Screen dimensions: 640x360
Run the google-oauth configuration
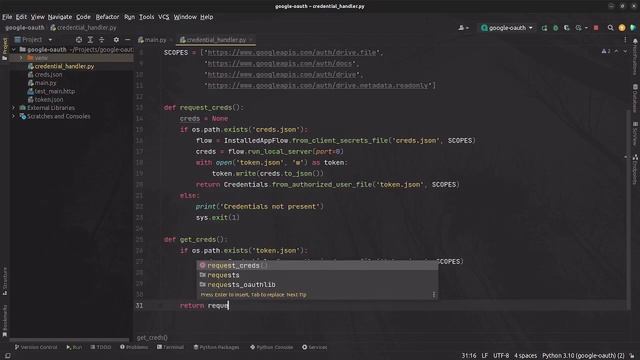pyautogui.click(x=544, y=28)
